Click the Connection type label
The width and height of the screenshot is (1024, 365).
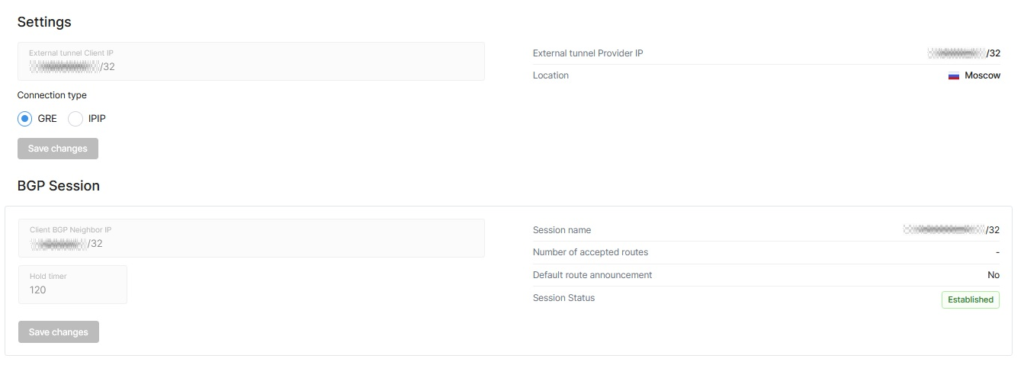[x=52, y=95]
